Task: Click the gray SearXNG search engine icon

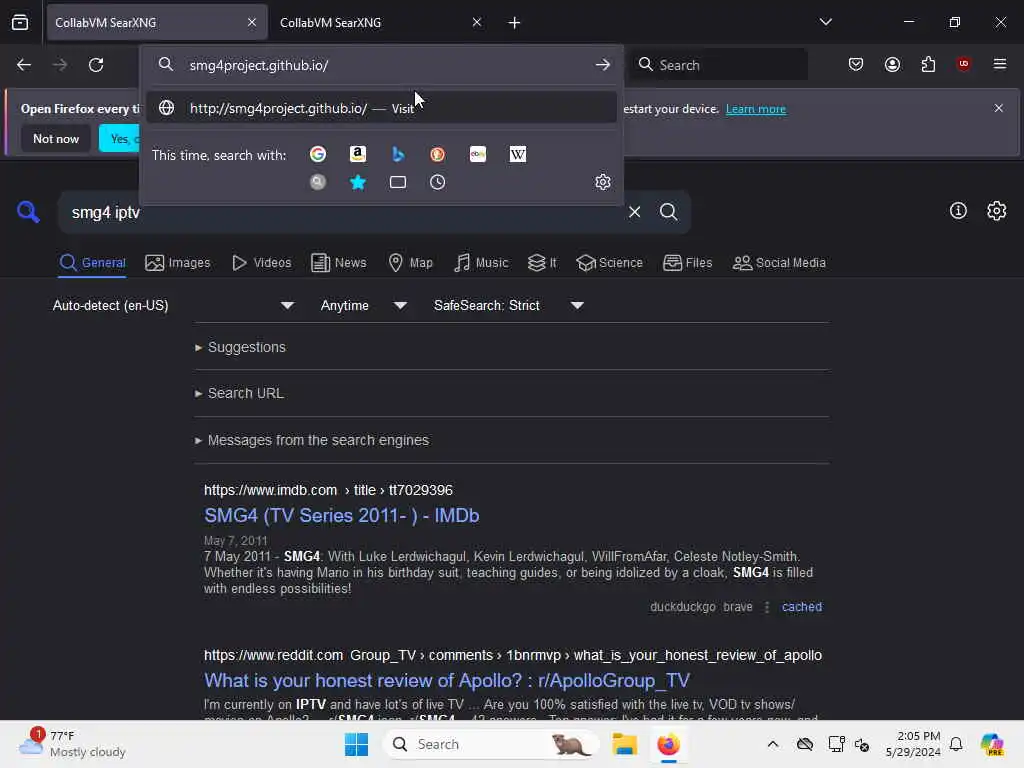Action: (318, 182)
